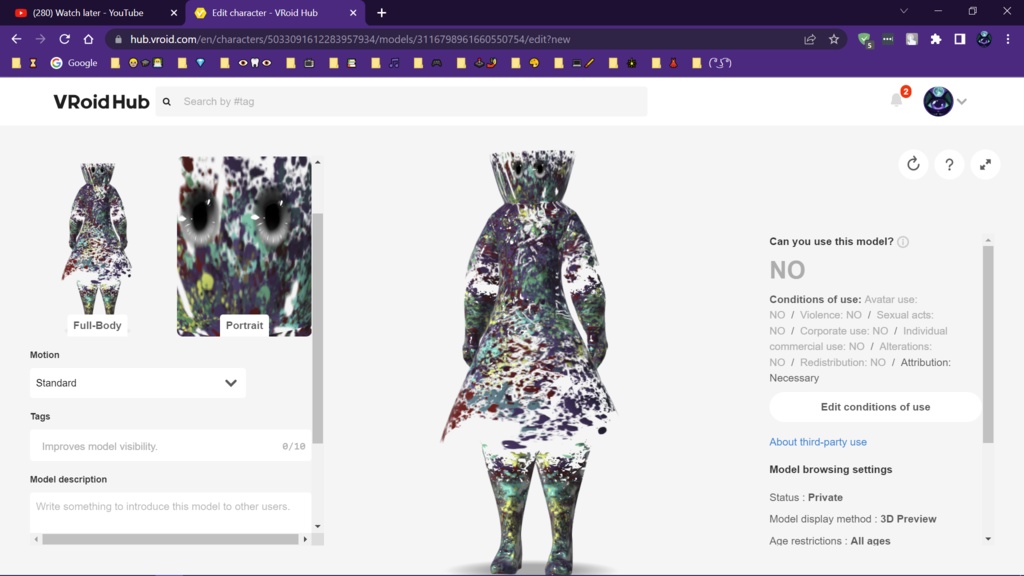Open the green shield extension
The width and height of the screenshot is (1024, 576).
865,40
